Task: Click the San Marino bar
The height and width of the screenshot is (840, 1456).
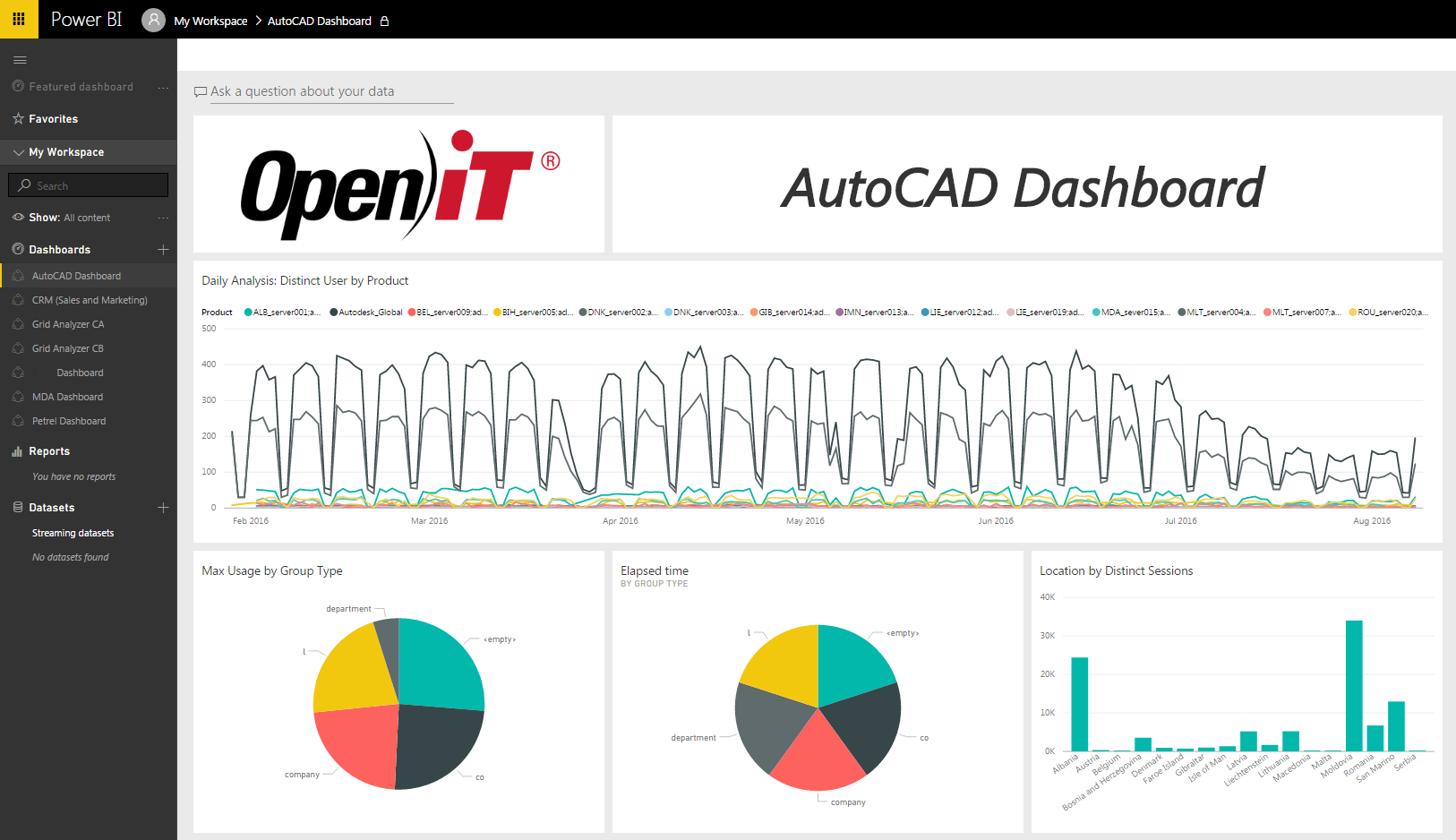Action: (x=1396, y=725)
